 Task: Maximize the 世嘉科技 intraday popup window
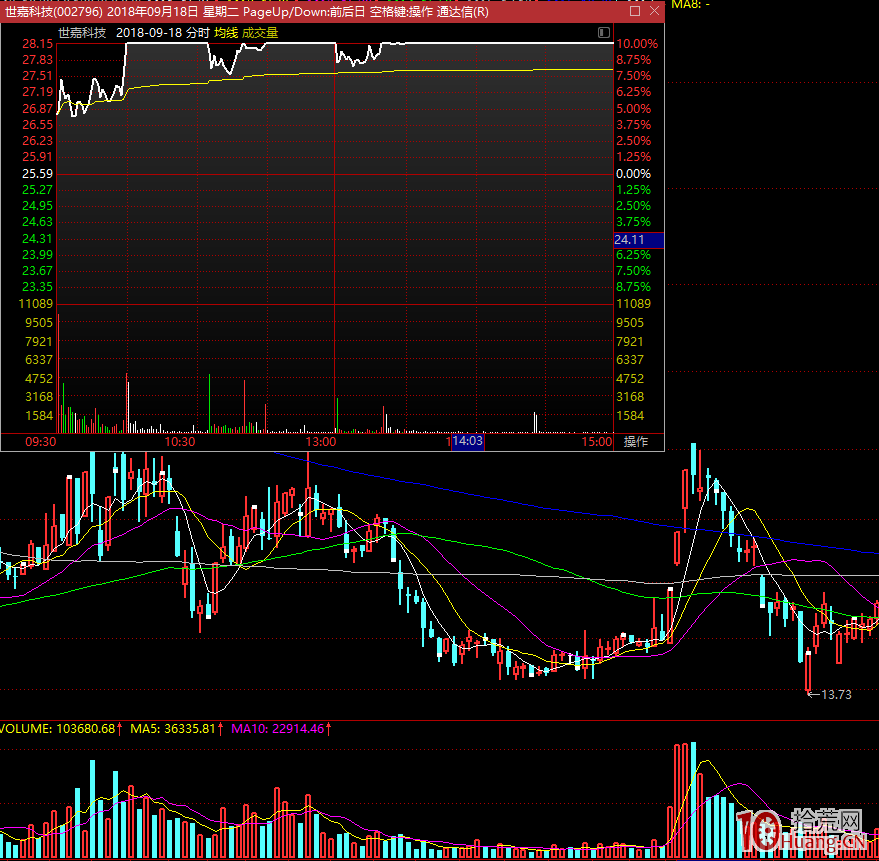pyautogui.click(x=635, y=11)
